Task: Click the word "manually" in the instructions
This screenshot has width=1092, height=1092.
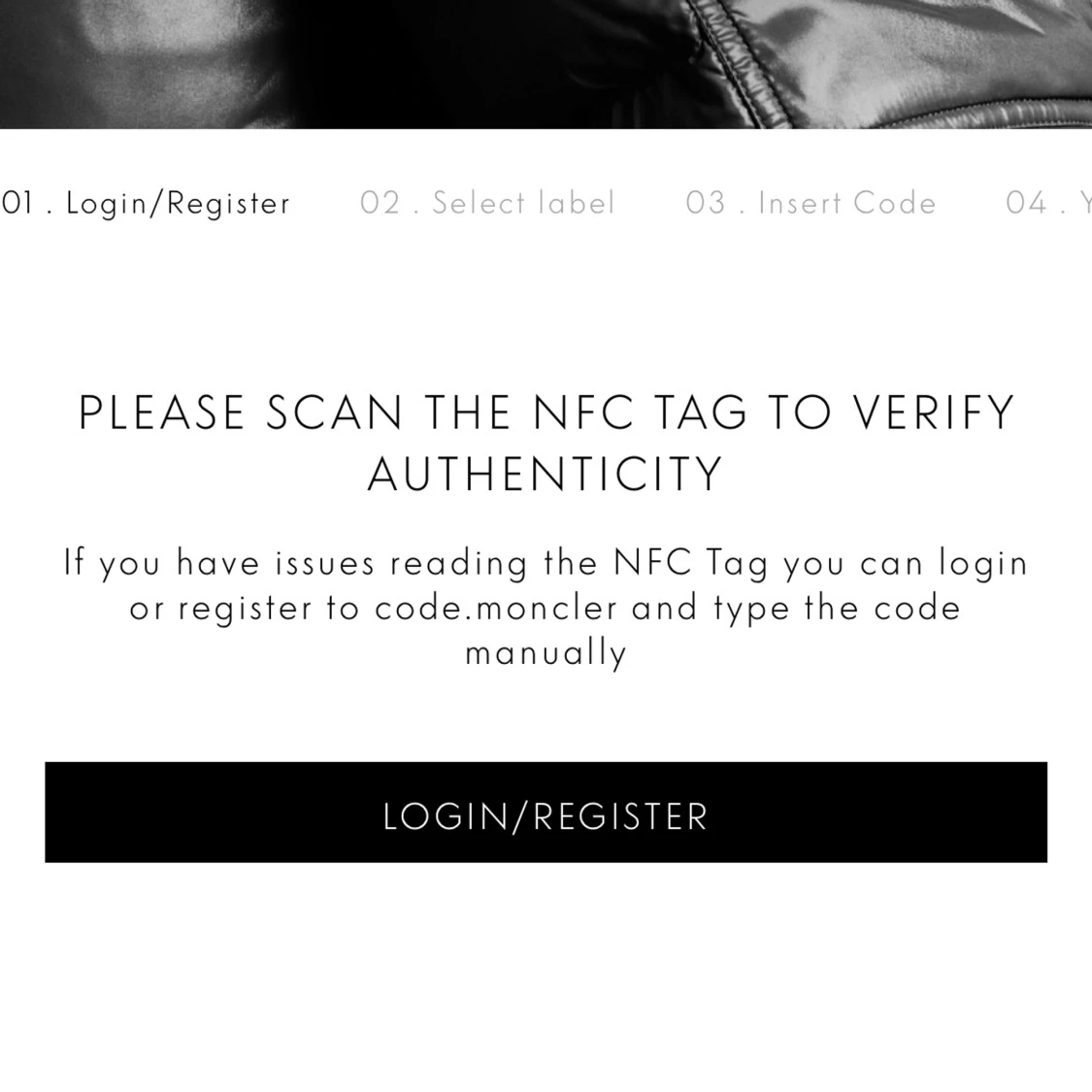Action: (546, 653)
